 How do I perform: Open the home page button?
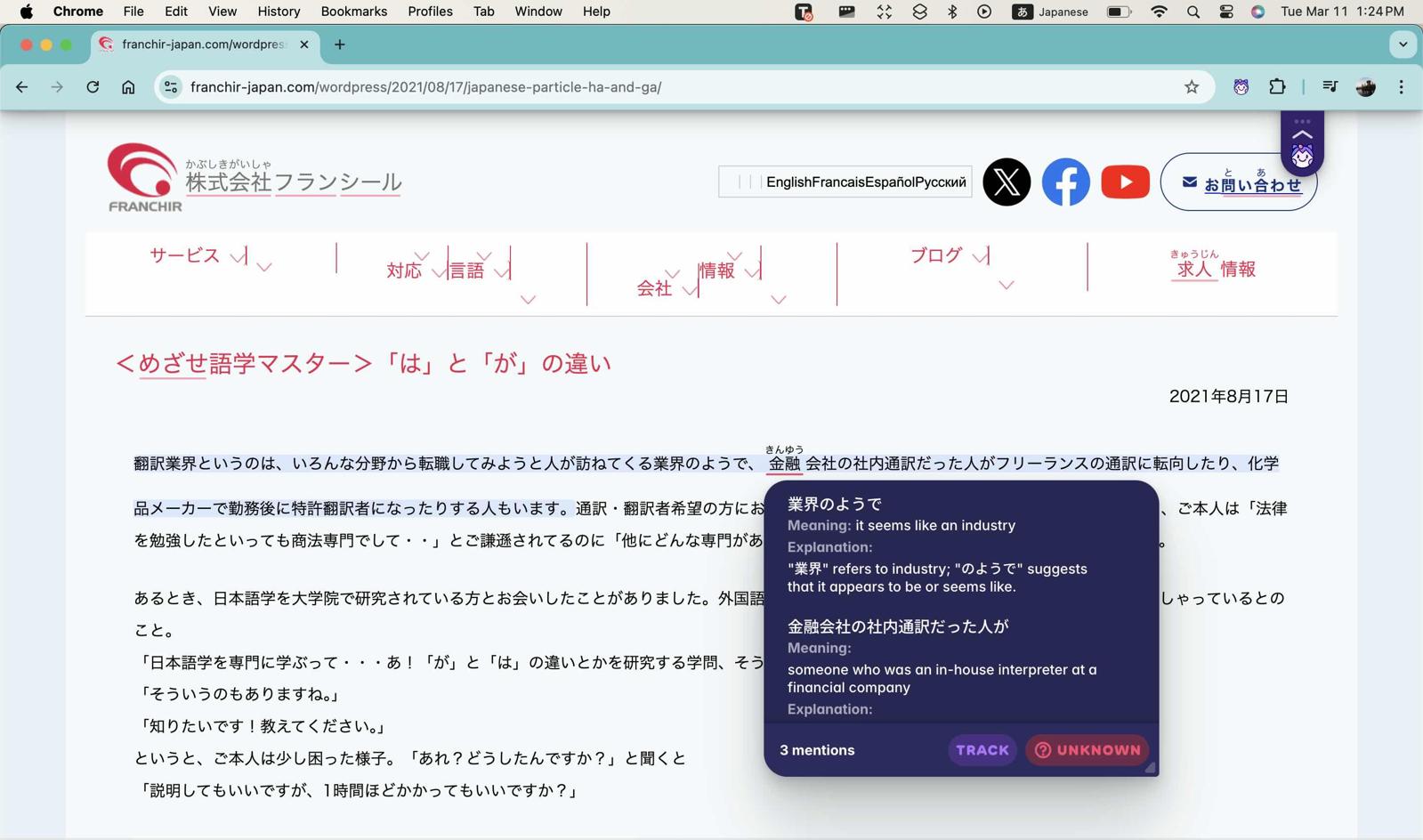click(128, 86)
